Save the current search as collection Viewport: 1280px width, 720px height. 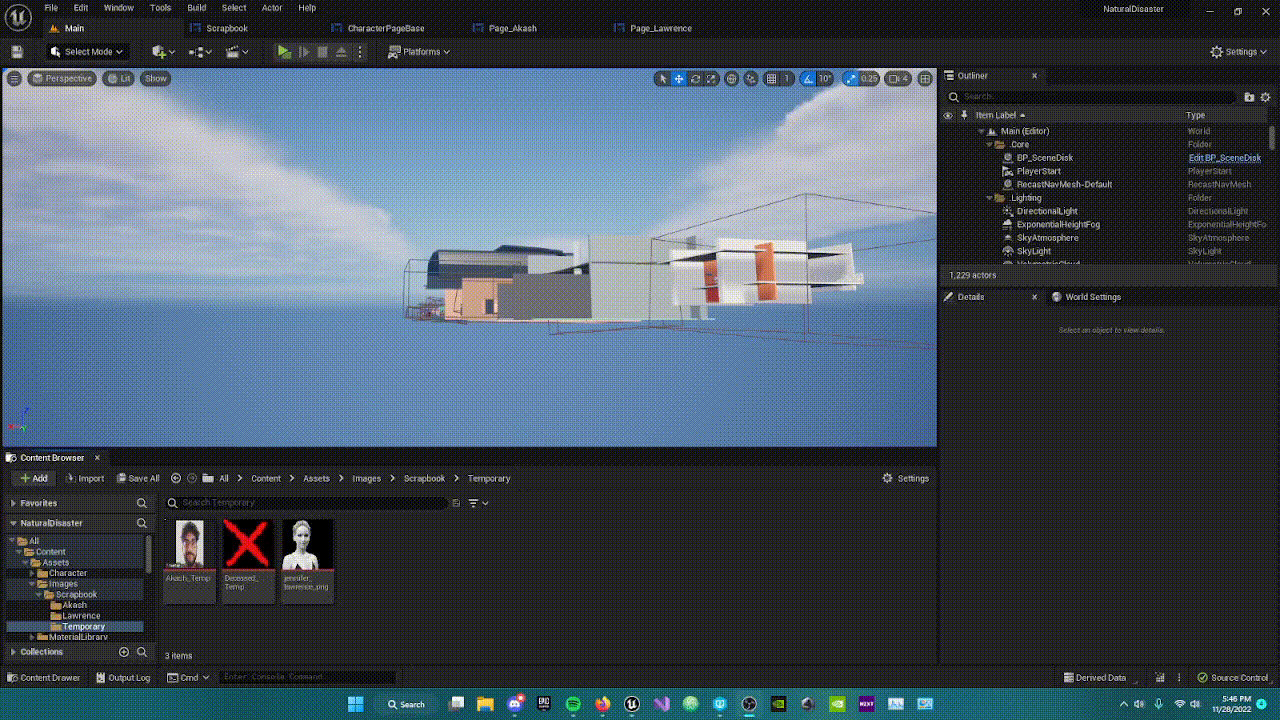(456, 503)
